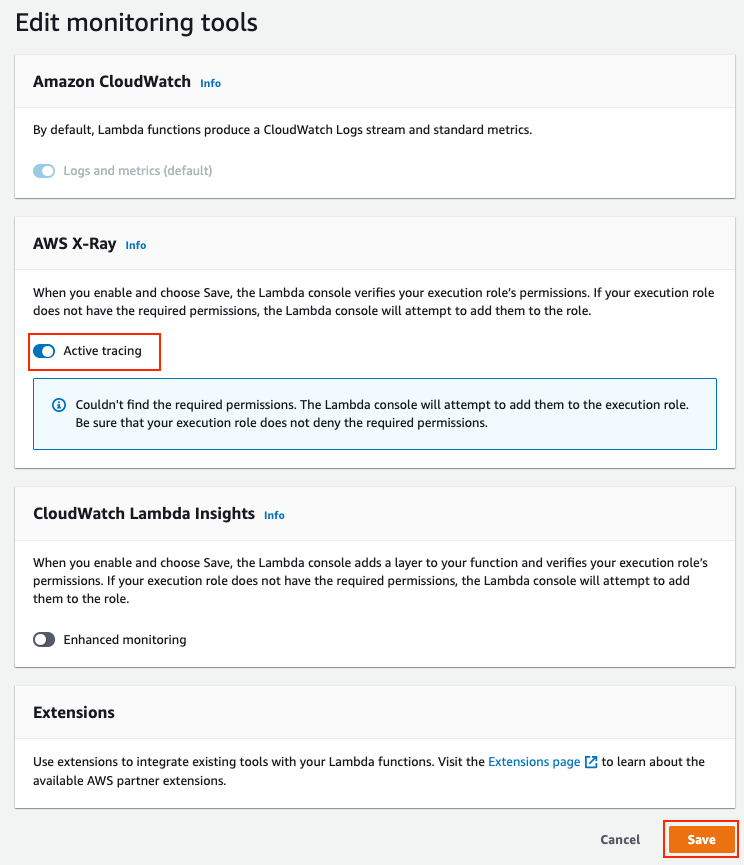Click the Enhanced monitoring label text
This screenshot has height=865, width=744.
coord(125,639)
